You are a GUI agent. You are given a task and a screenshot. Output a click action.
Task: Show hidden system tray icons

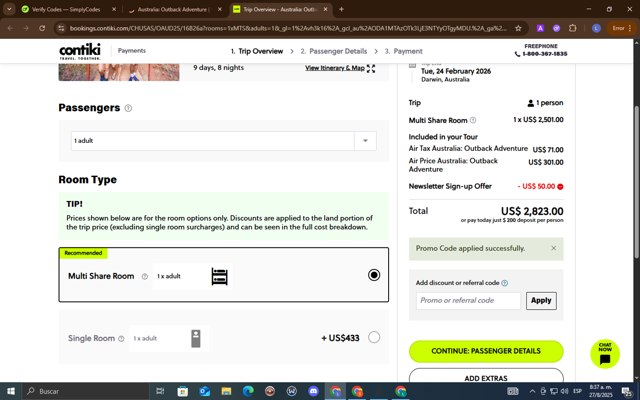(532, 391)
